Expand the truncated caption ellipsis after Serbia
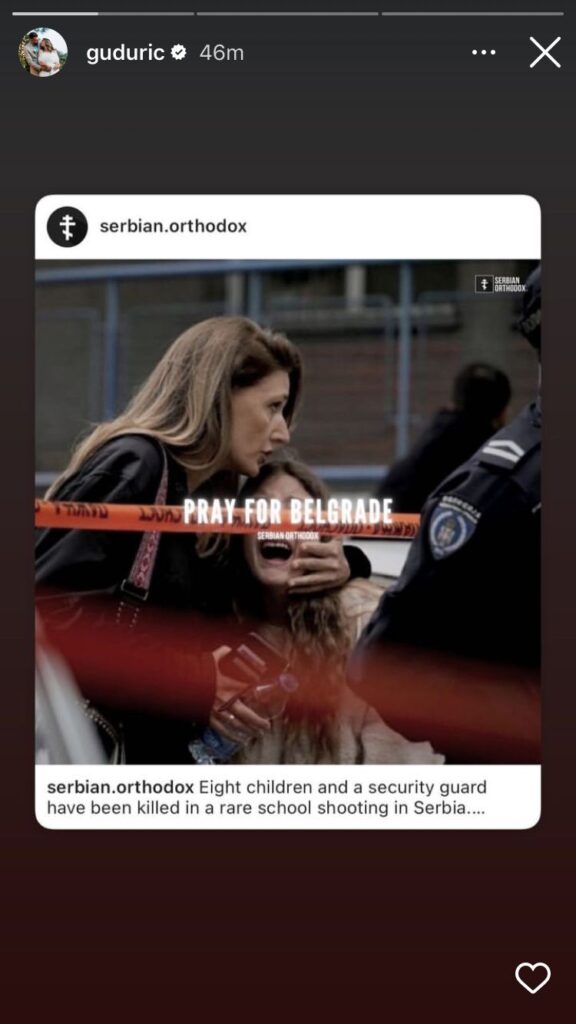576x1024 pixels. 478,808
